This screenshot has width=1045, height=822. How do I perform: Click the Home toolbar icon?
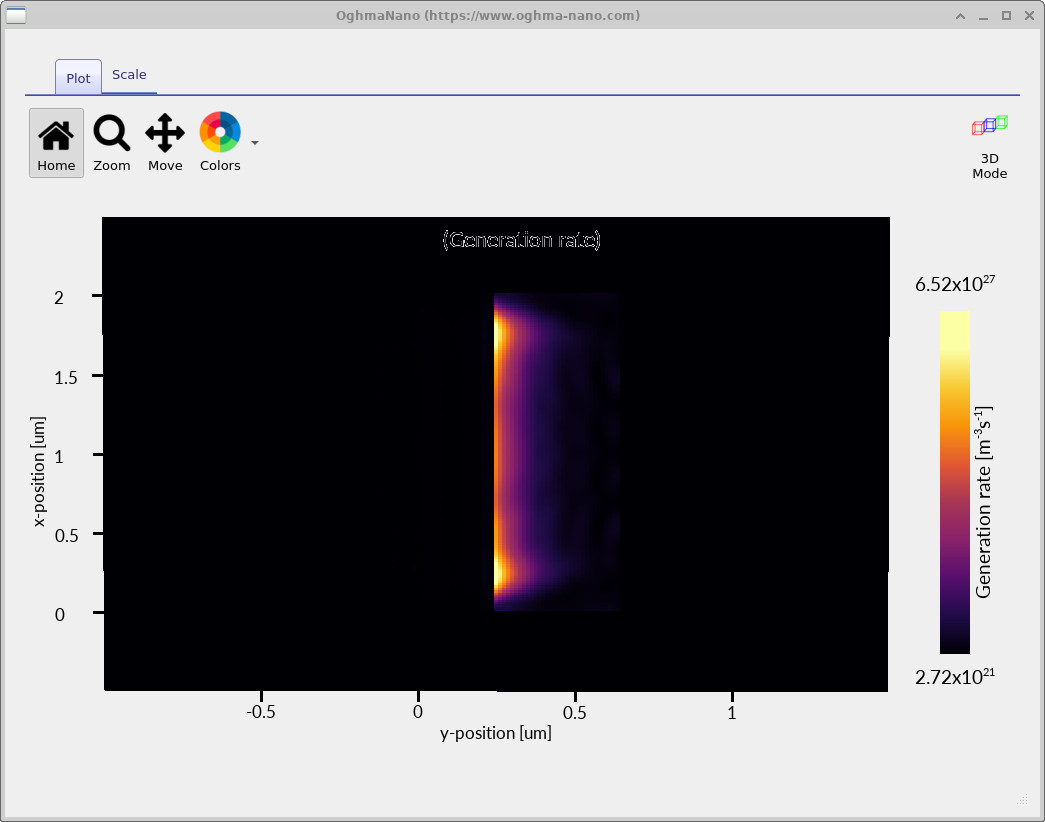point(56,143)
